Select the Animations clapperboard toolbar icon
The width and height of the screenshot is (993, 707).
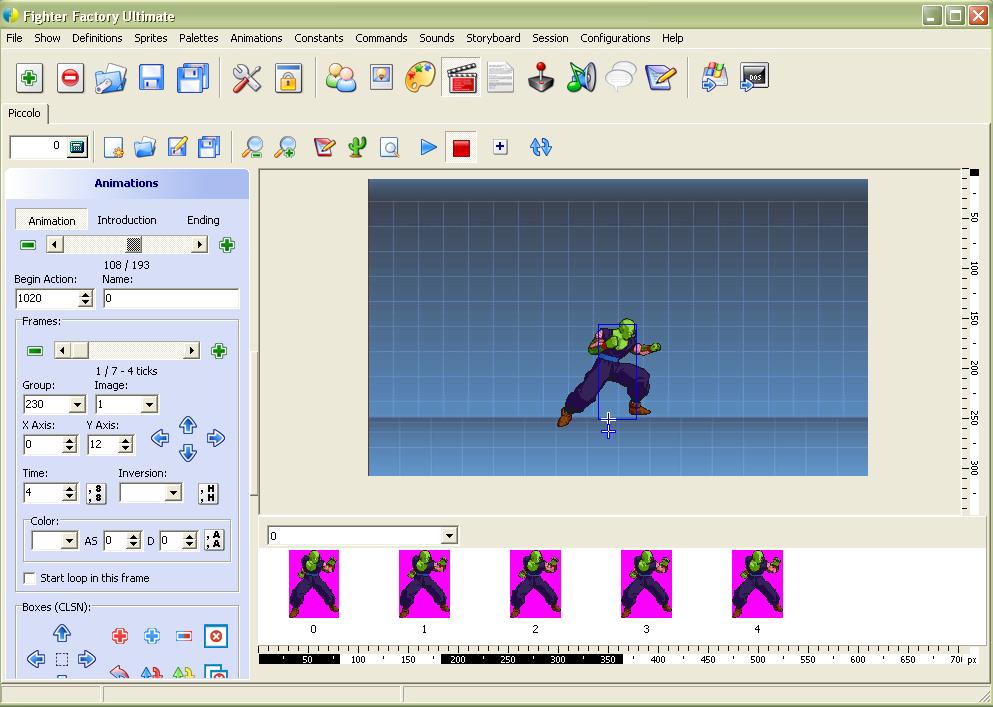(462, 77)
